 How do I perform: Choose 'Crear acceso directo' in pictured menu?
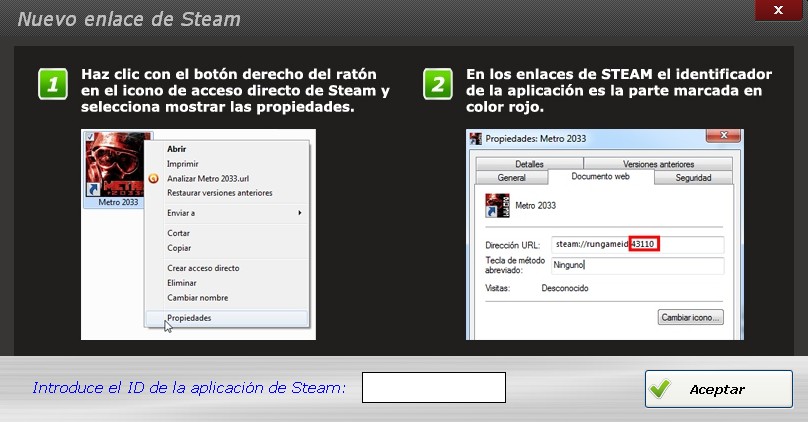pyautogui.click(x=203, y=268)
